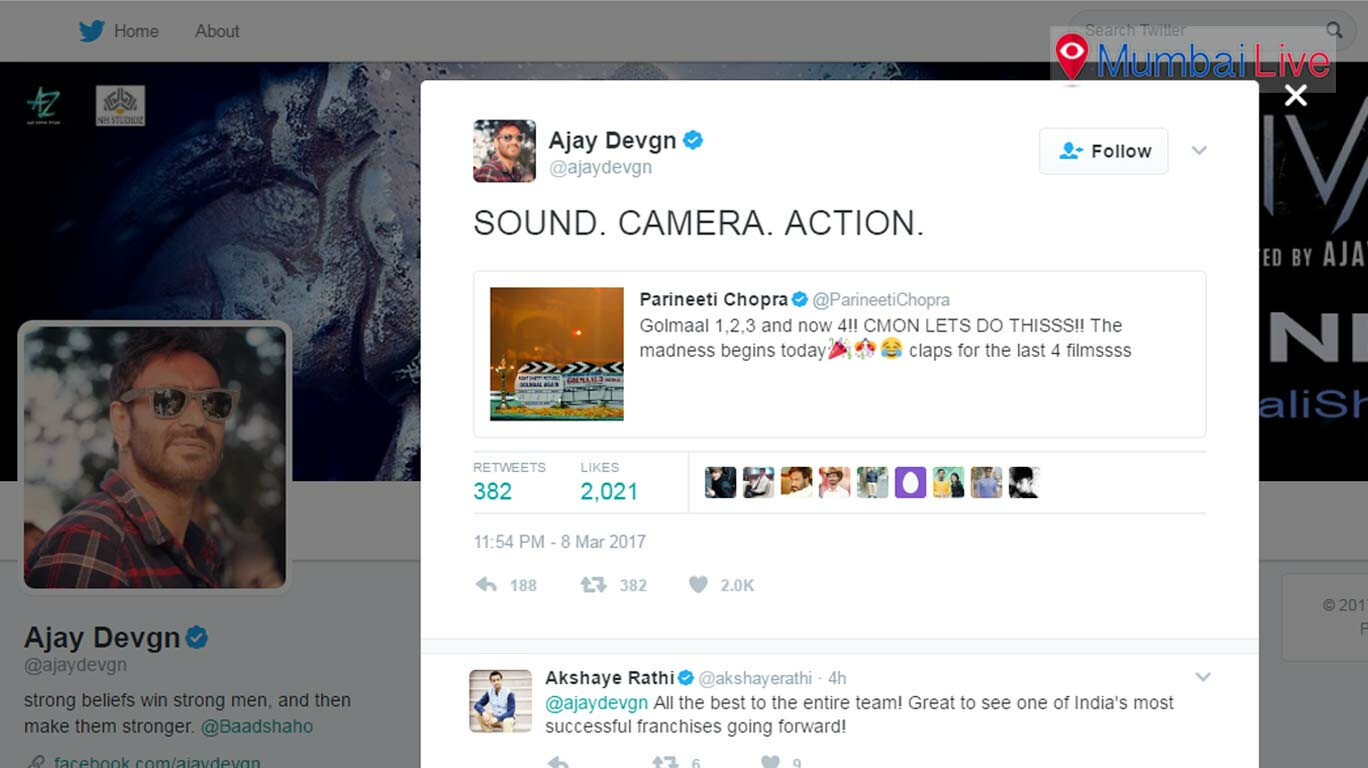Click the @ajaydevgn handle under profile name
The image size is (1368, 768).
click(75, 665)
